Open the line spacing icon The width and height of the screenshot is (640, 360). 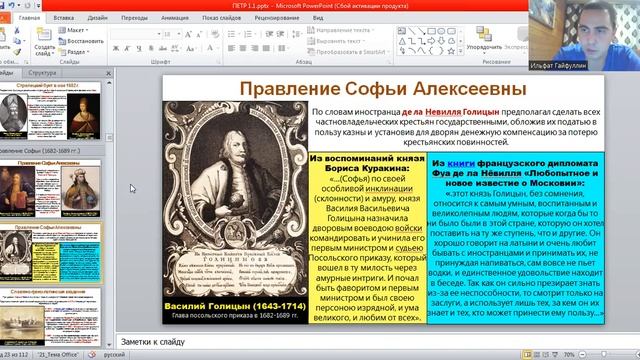coord(297,34)
